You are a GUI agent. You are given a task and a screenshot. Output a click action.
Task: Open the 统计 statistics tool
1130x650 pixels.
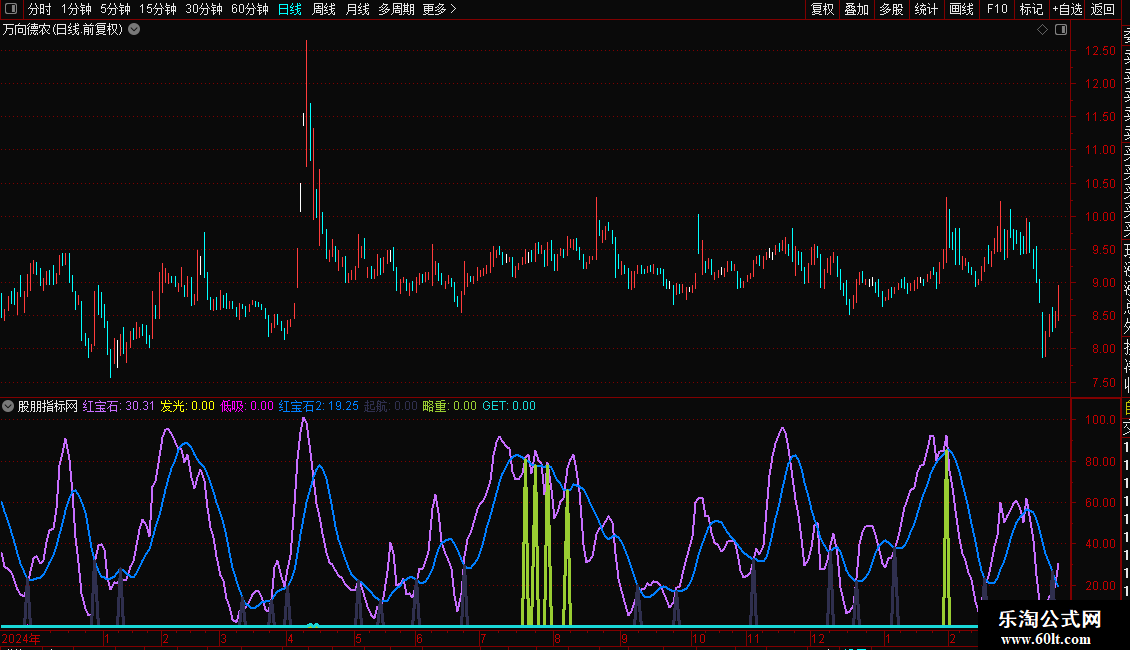point(926,9)
